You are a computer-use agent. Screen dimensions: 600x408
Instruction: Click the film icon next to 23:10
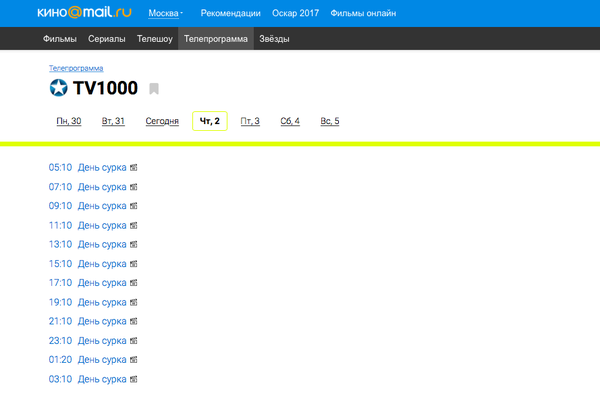coord(134,341)
